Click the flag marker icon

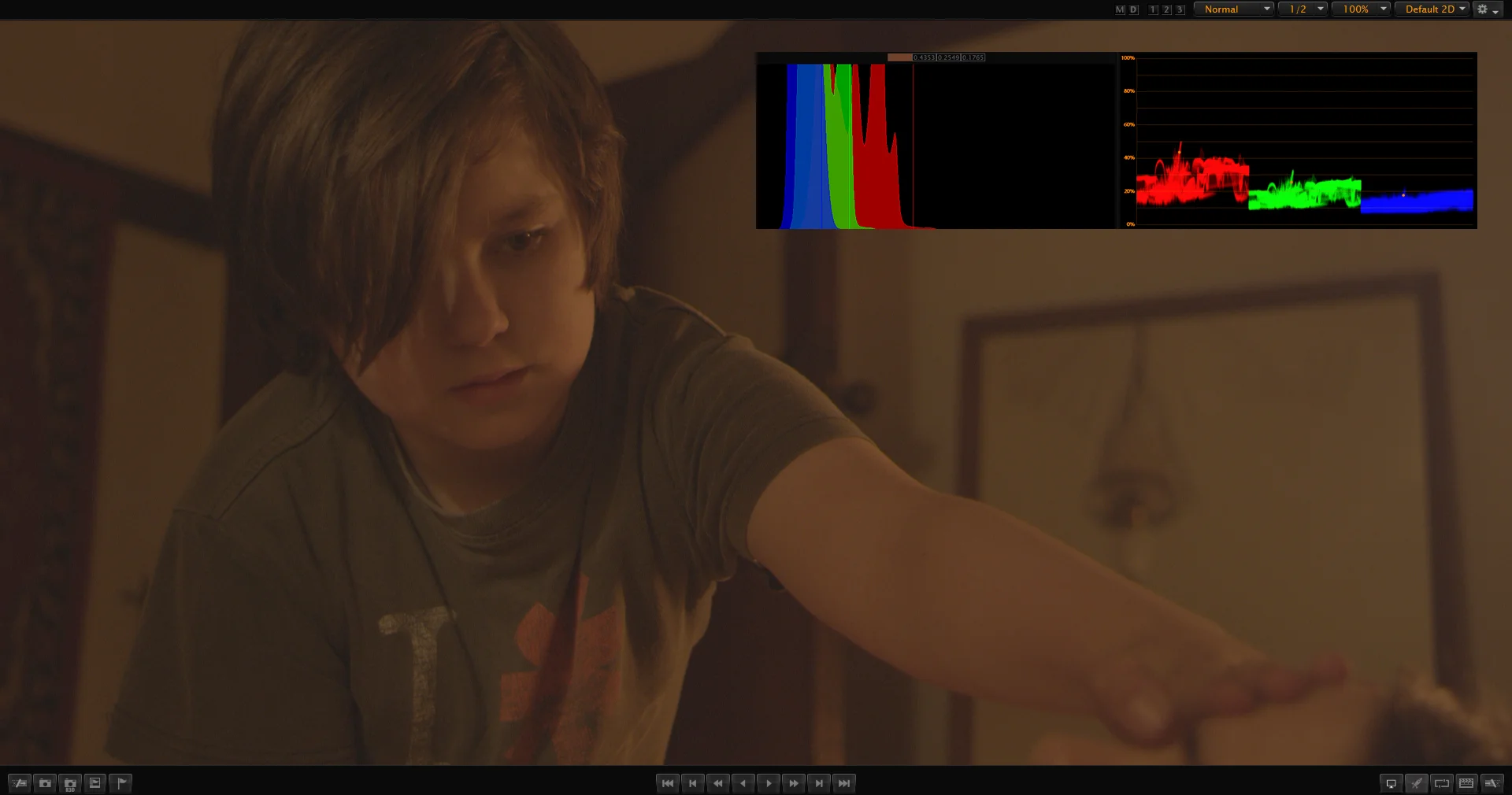[120, 783]
